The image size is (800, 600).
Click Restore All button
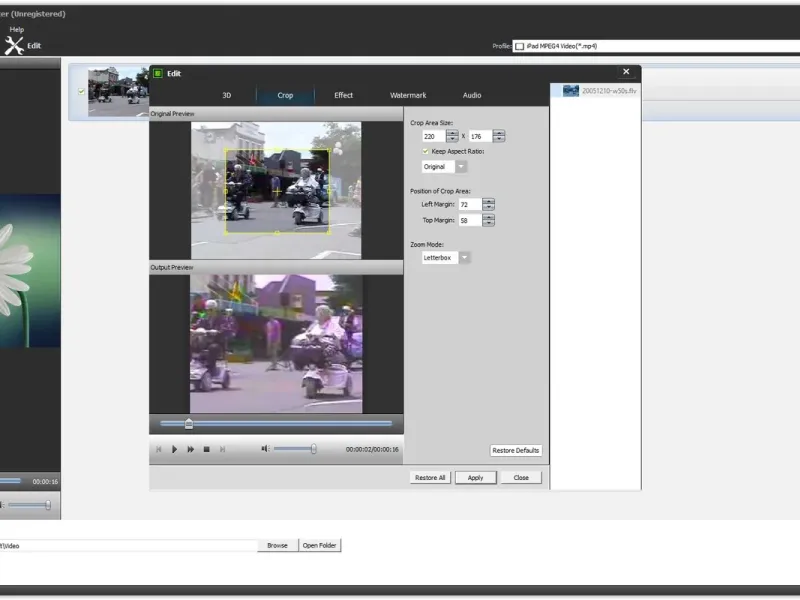pos(430,478)
